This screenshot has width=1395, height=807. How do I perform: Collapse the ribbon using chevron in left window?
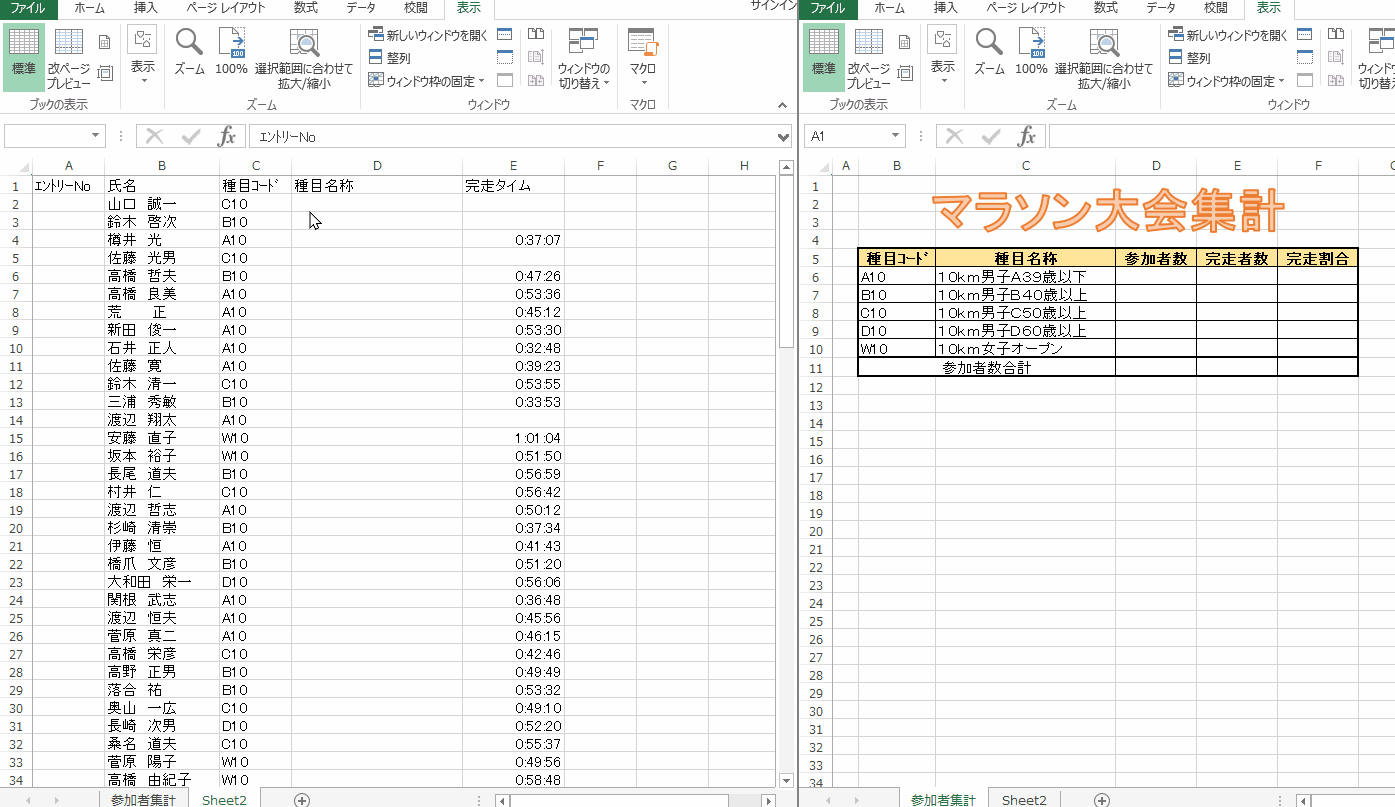click(783, 104)
